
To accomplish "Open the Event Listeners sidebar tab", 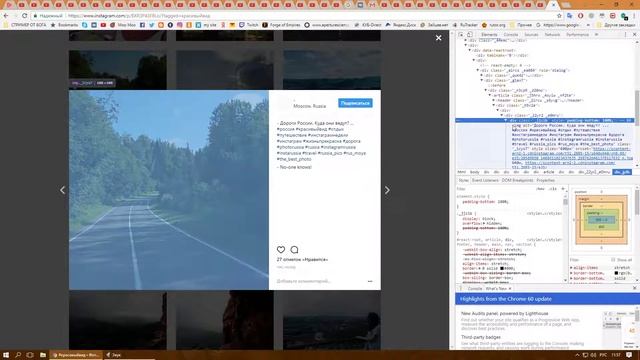I will point(485,180).
